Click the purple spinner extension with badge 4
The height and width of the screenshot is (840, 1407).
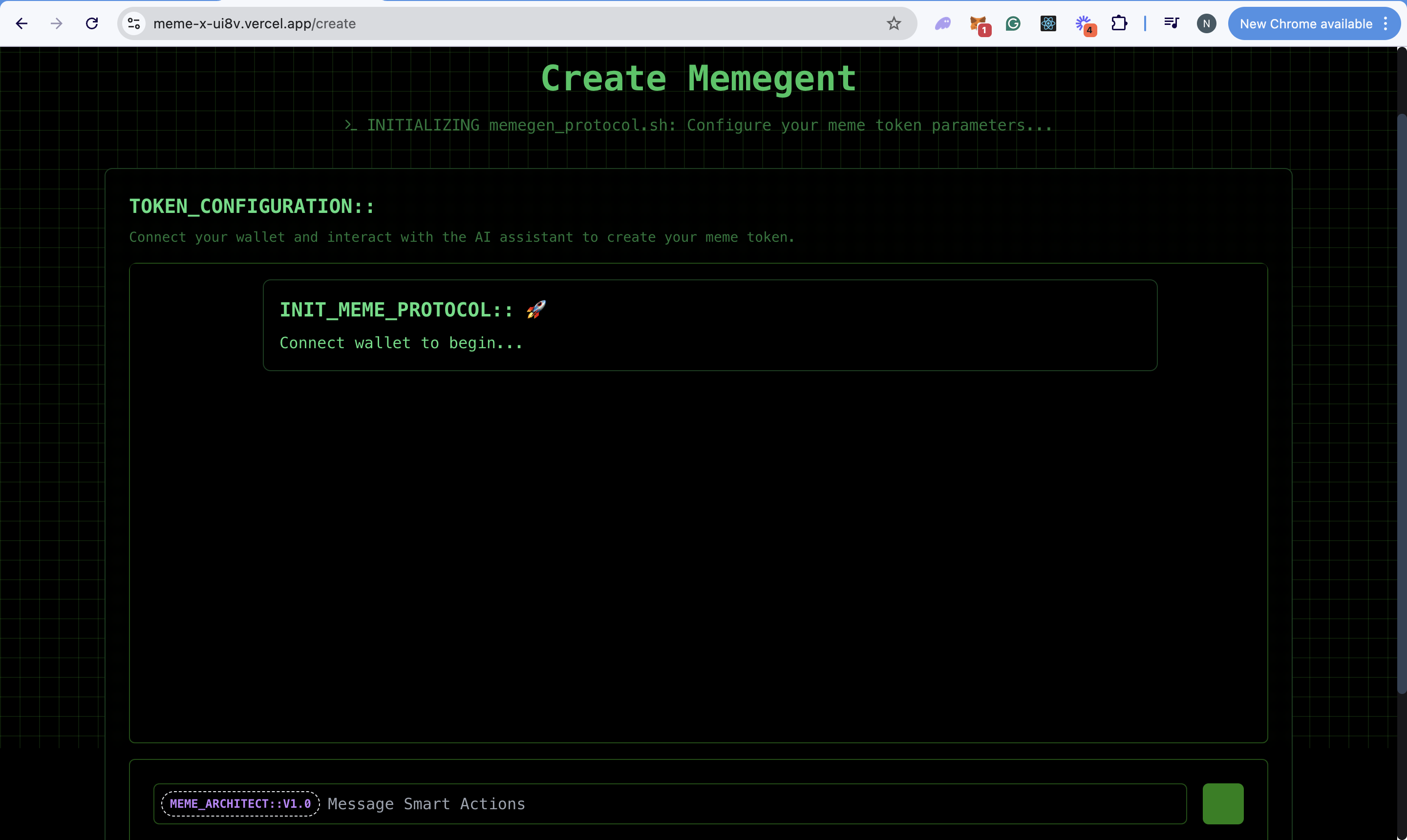coord(1083,24)
